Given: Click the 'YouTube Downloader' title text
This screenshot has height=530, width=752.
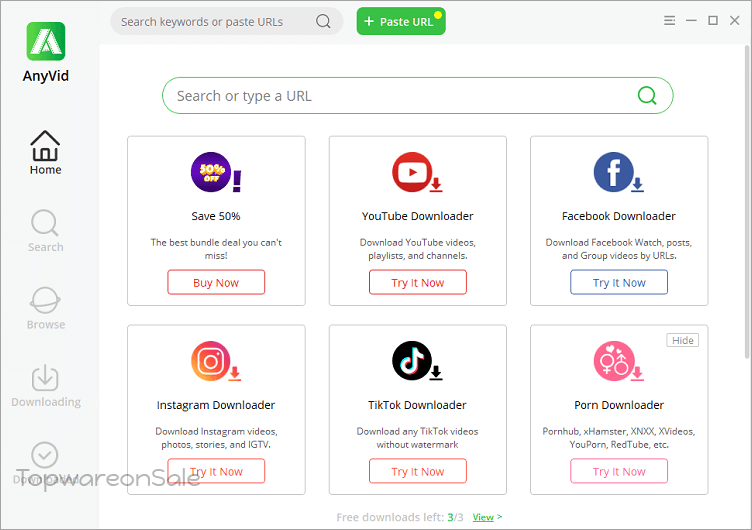Looking at the screenshot, I should 417,216.
